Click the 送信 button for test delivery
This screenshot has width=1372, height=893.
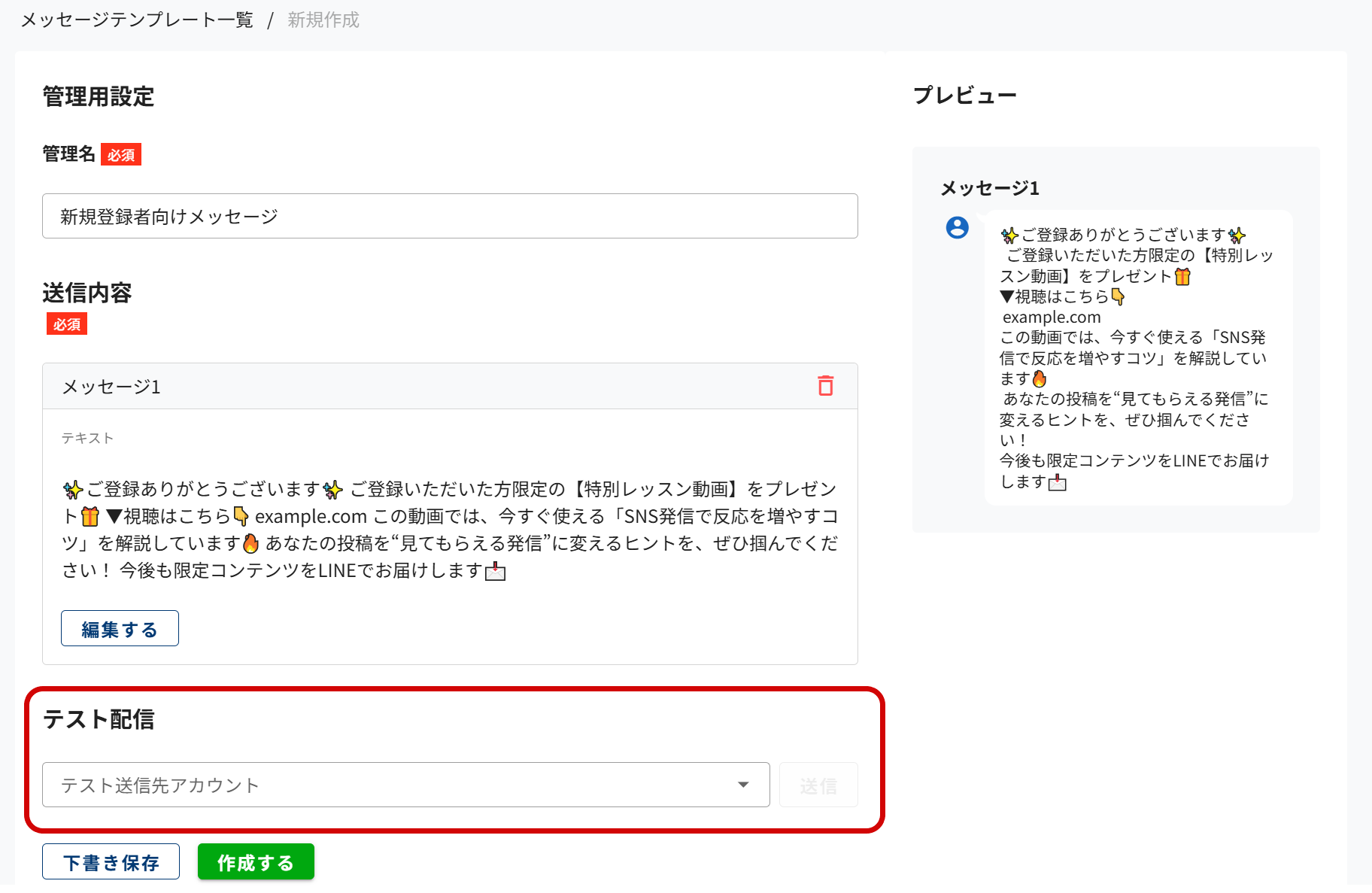pos(818,785)
